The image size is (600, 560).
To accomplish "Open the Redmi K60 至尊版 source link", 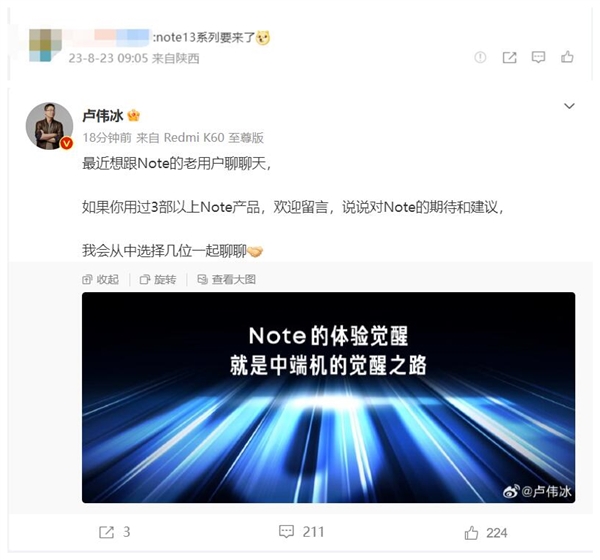I will tap(214, 138).
